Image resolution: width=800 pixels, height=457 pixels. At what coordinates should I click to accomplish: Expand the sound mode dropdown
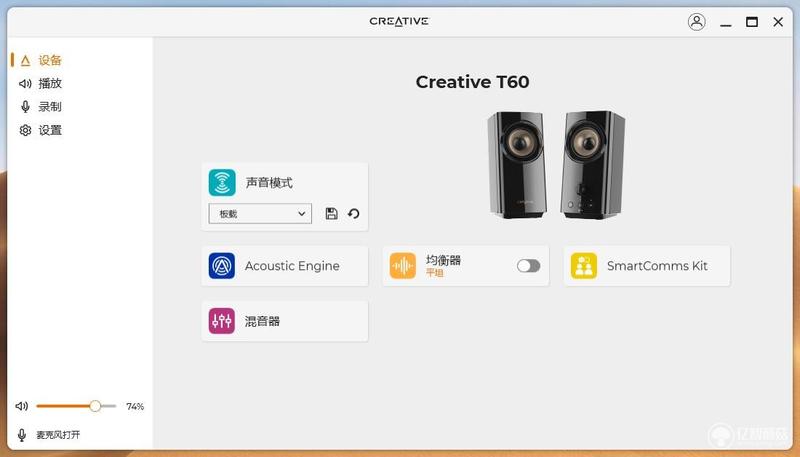click(260, 214)
